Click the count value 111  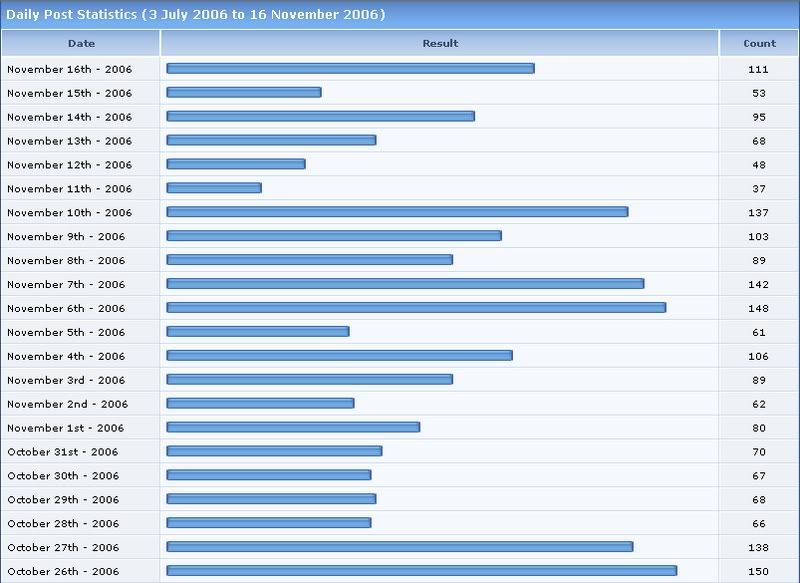759,69
